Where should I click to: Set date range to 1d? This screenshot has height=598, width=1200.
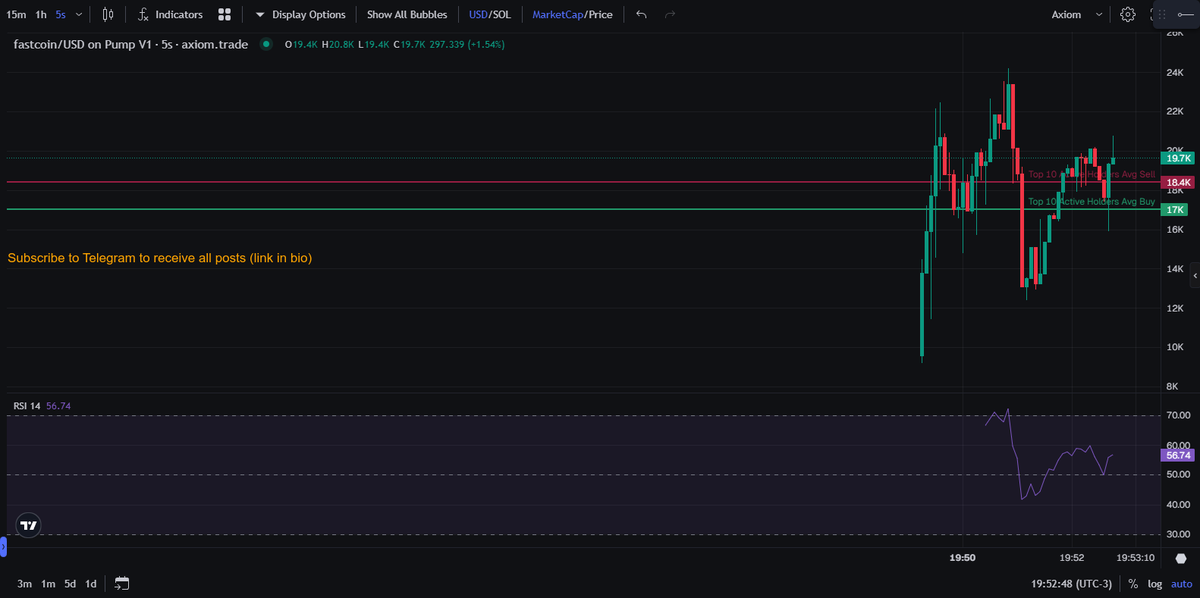[x=91, y=583]
